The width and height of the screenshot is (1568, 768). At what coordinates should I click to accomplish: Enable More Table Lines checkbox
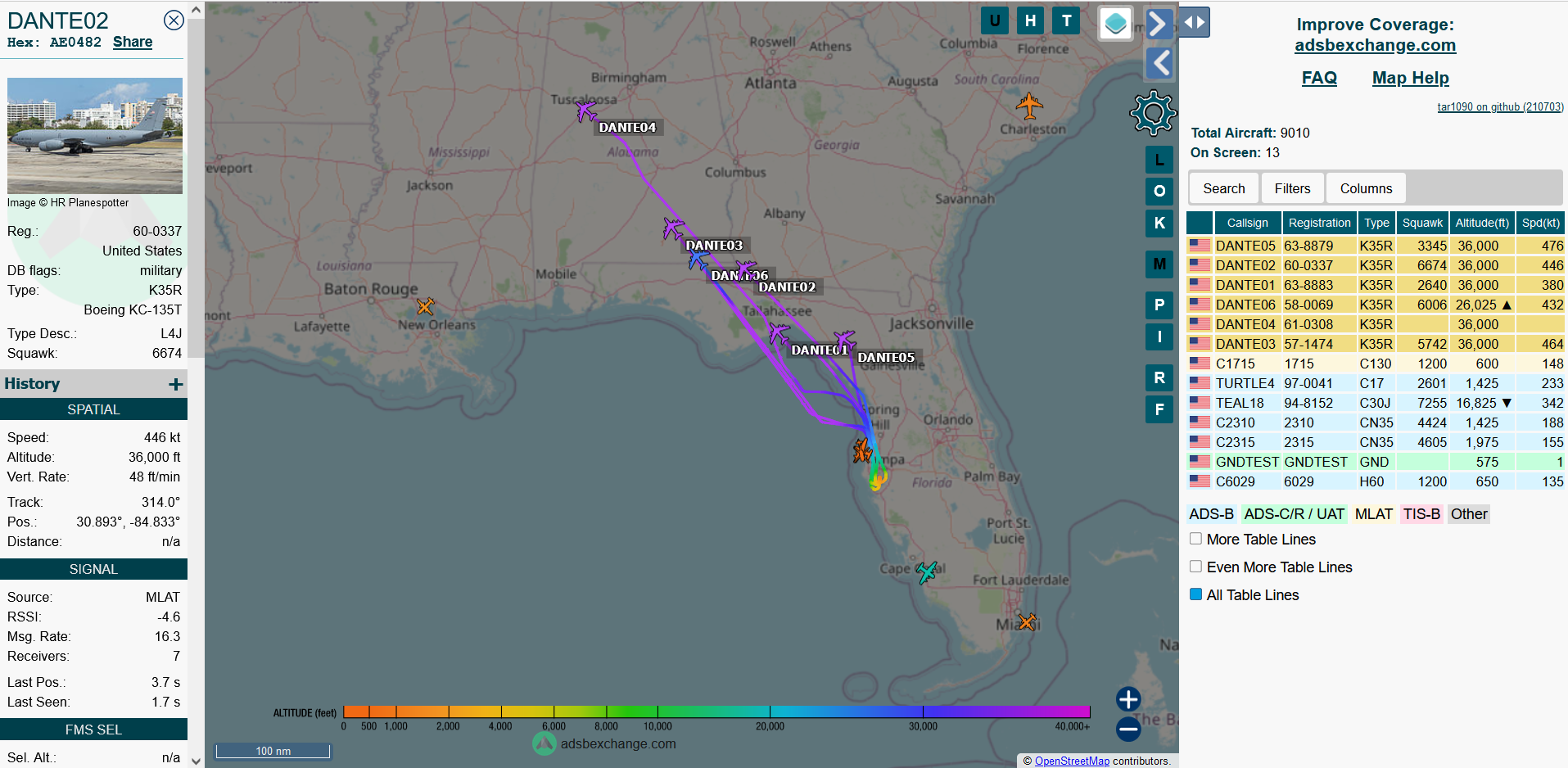(x=1195, y=539)
